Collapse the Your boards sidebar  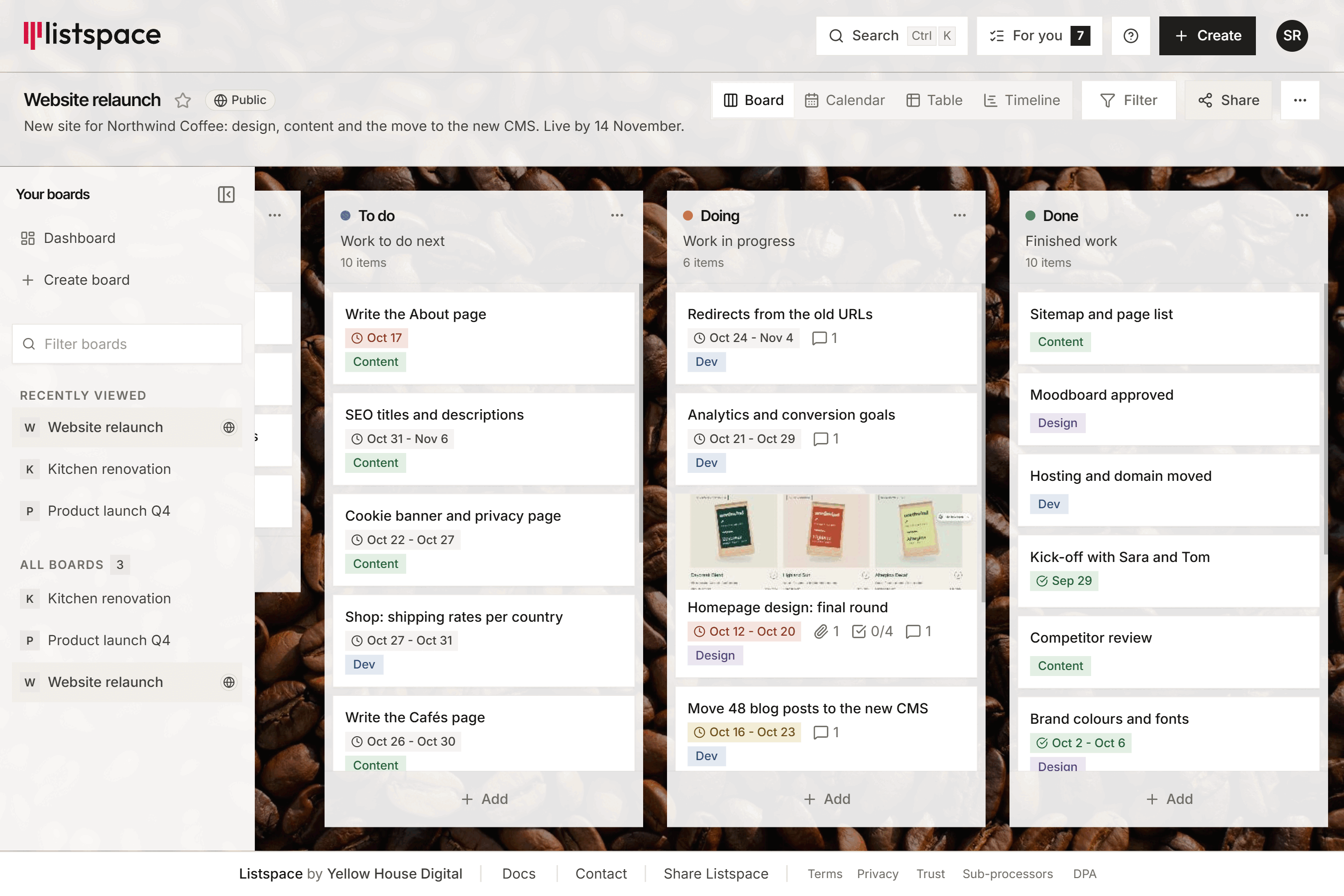click(x=226, y=194)
